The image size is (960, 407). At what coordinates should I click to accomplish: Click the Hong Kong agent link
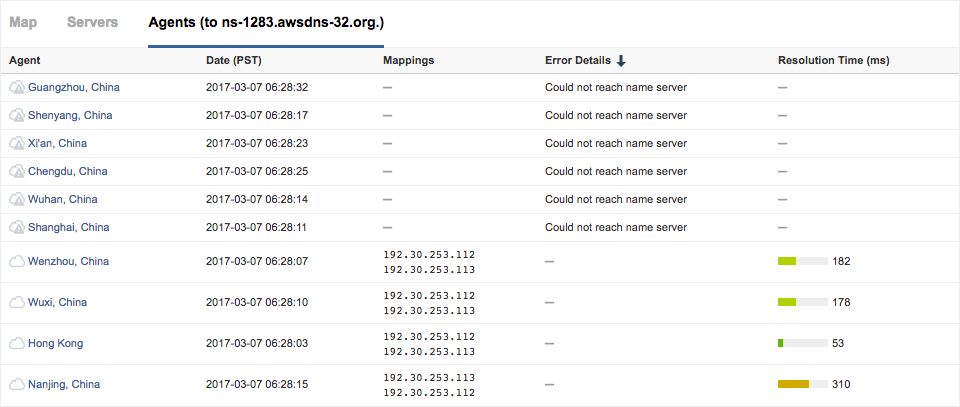(55, 344)
